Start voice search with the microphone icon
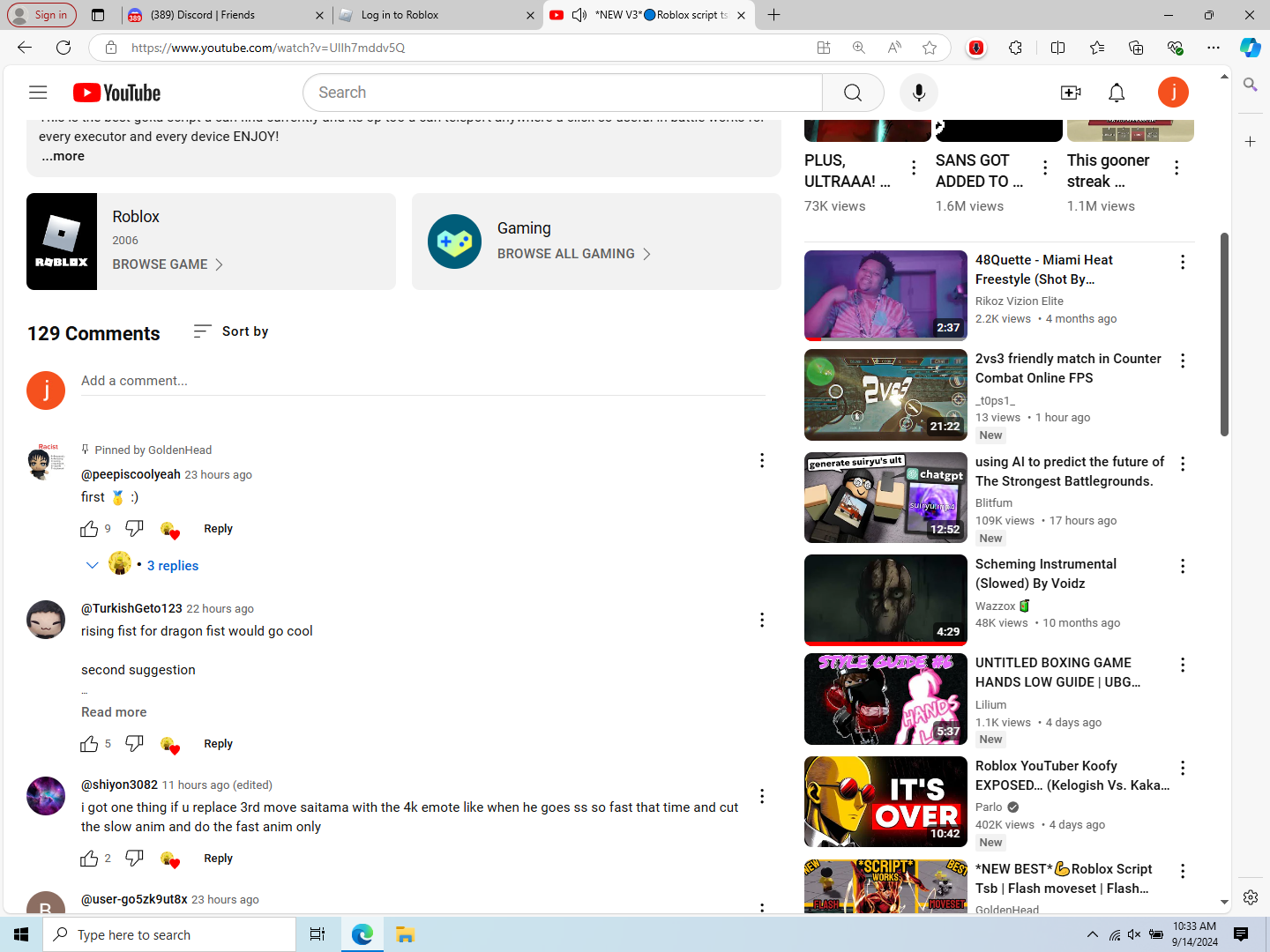Screen dimensions: 1270x952 pos(919,93)
